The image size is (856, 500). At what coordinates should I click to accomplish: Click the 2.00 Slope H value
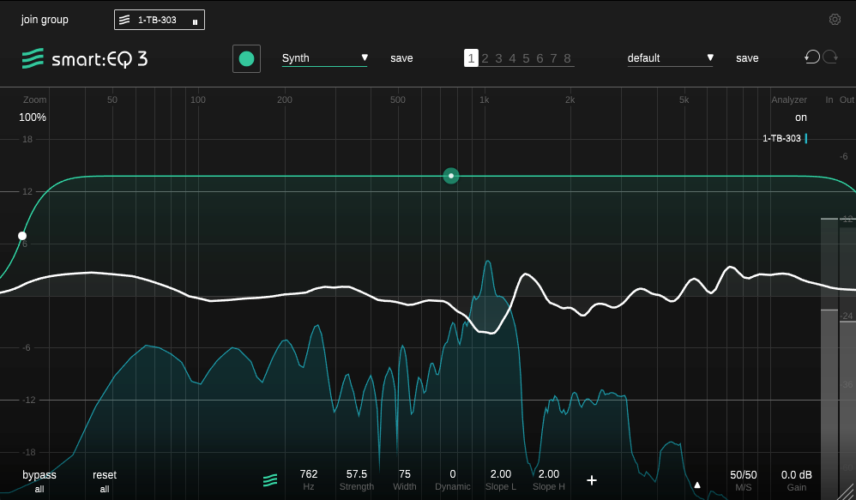(x=549, y=474)
